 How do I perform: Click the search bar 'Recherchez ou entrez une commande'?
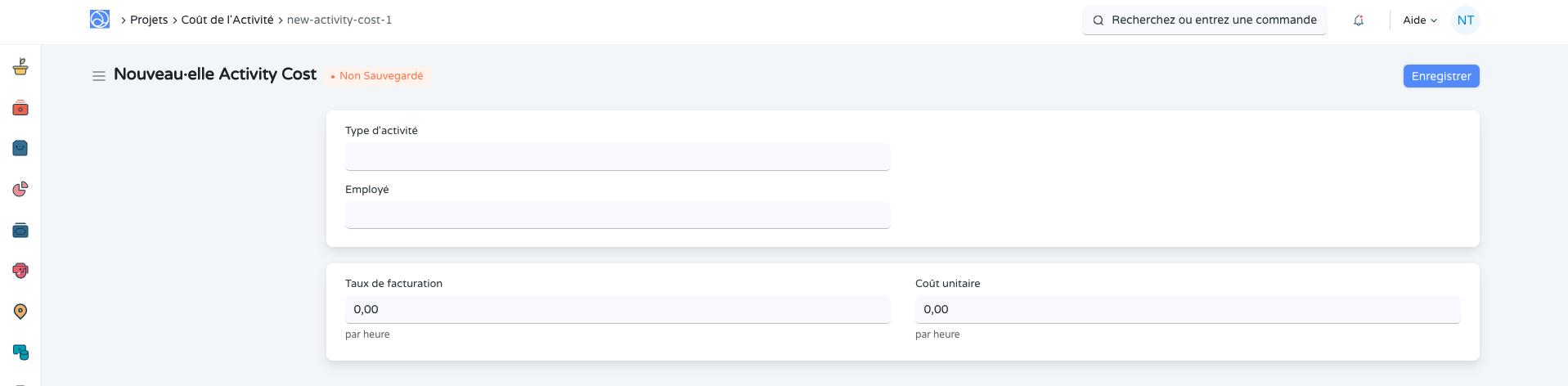pyautogui.click(x=1205, y=20)
